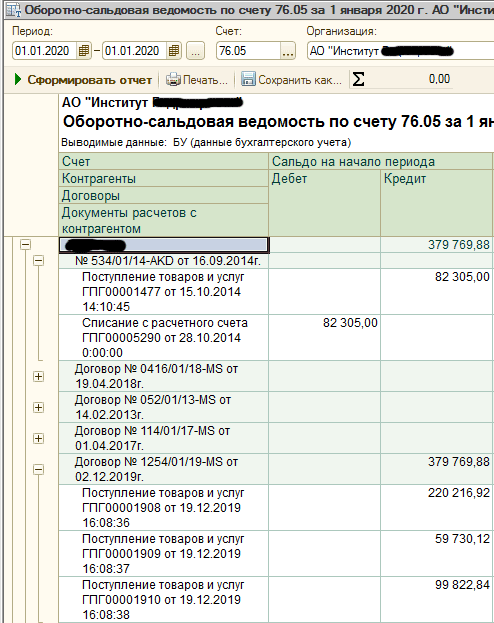Focus the Организация input field
The width and height of the screenshot is (494, 623).
pyautogui.click(x=400, y=51)
